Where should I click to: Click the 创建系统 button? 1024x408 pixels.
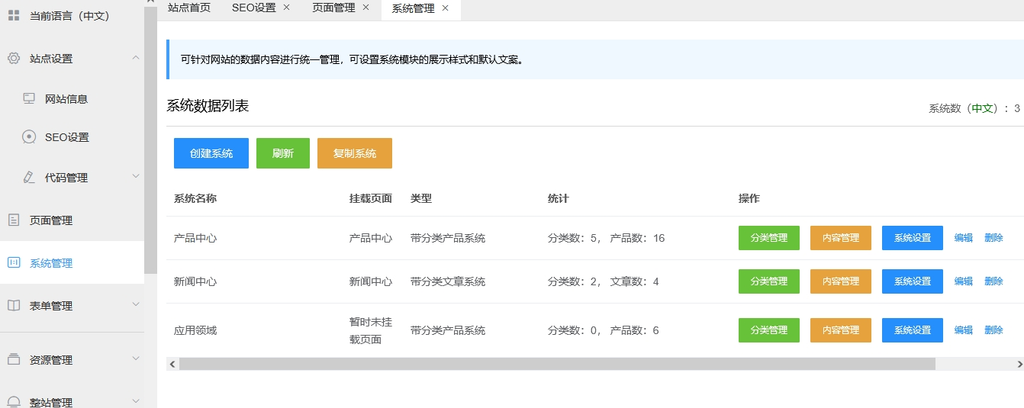(x=211, y=153)
